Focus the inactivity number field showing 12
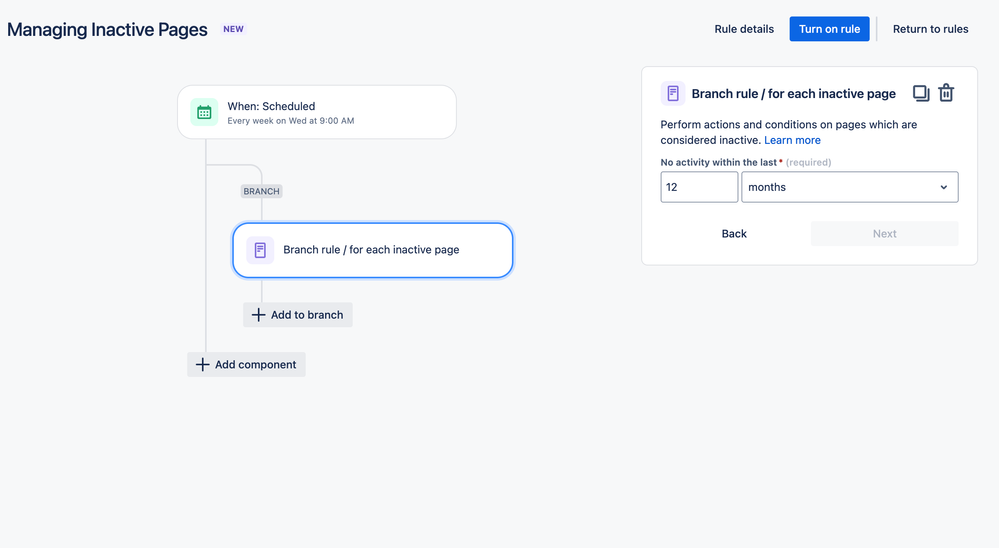Screen dimensions: 999x548 699,187
